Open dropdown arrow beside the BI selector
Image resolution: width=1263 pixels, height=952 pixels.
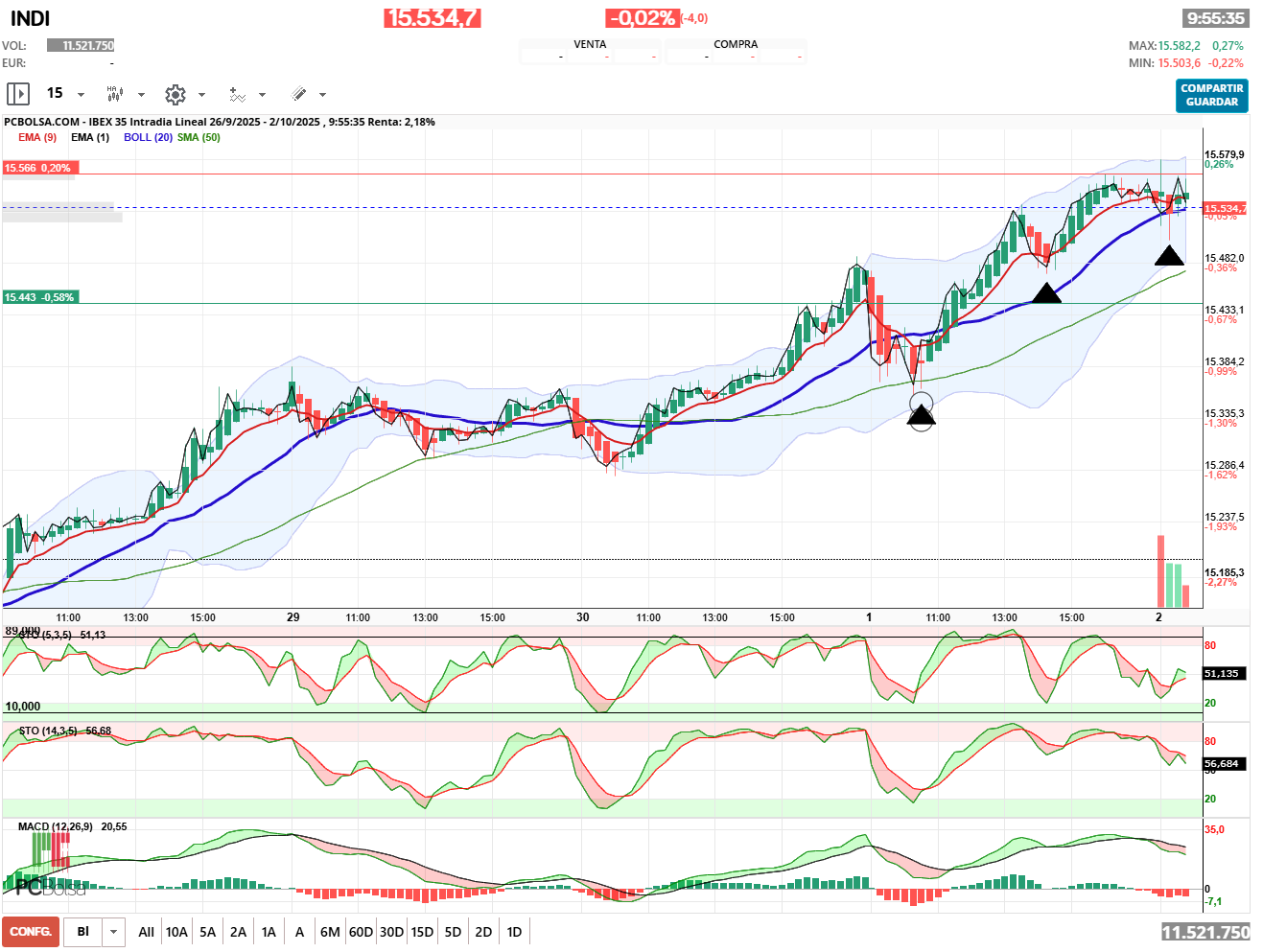pos(114,932)
